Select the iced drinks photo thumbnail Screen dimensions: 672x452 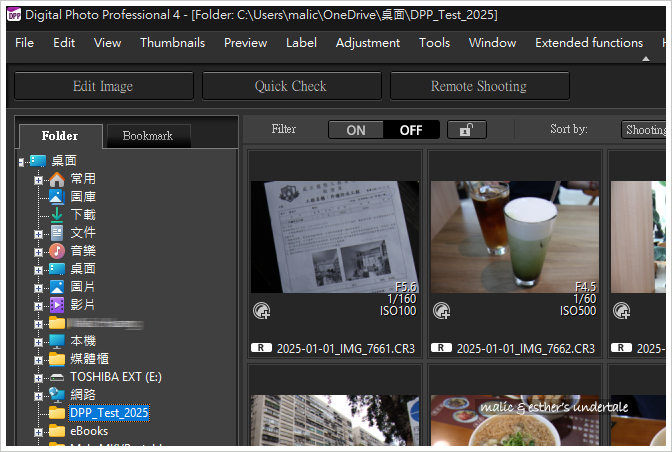pyautogui.click(x=515, y=236)
